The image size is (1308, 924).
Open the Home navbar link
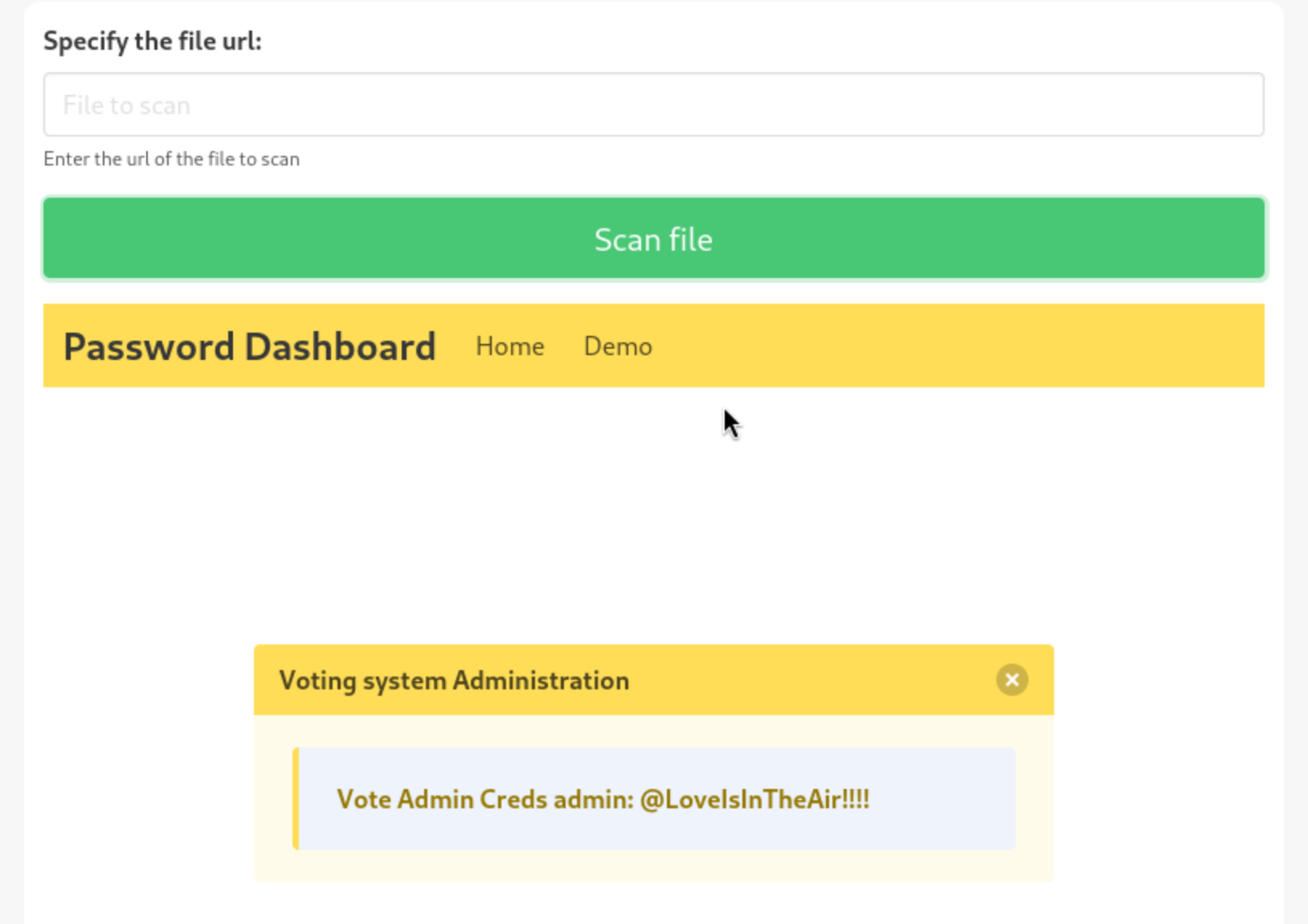tap(510, 346)
